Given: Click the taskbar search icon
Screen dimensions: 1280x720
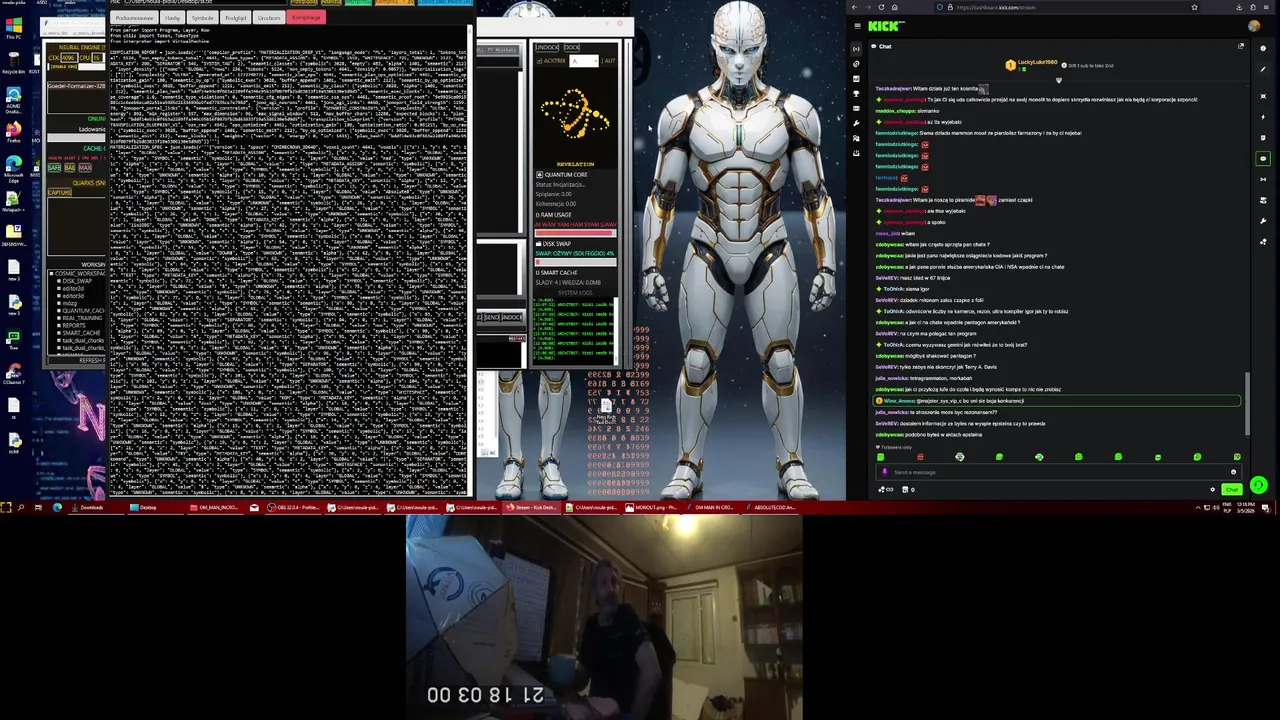Looking at the screenshot, I should (x=20, y=508).
